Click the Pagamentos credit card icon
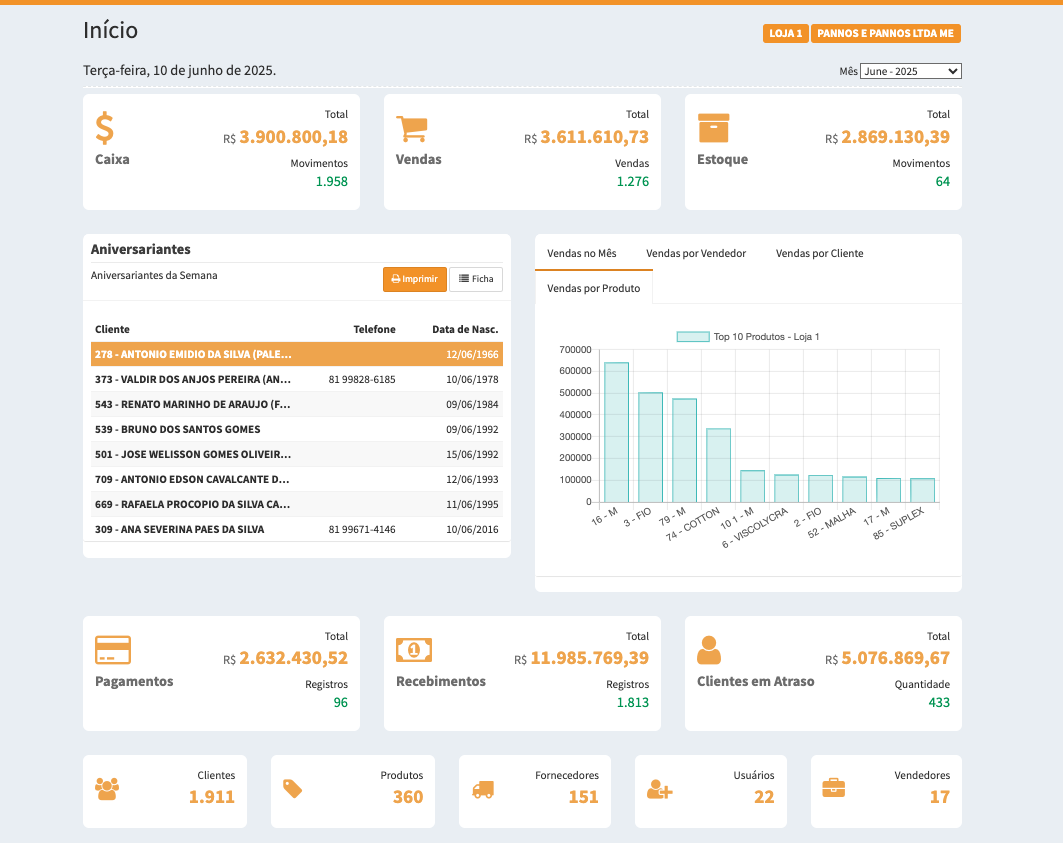1063x843 pixels. coord(113,651)
